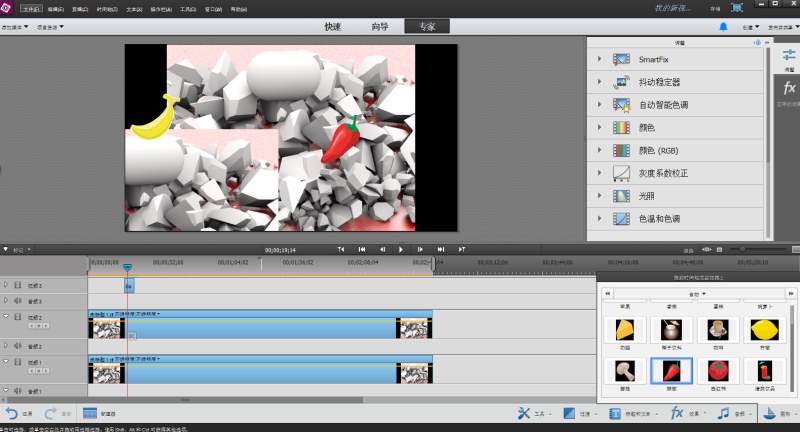Viewport: 800px width, 432px height.
Task: Collapse the Video 2 track triangle
Action: point(6,316)
